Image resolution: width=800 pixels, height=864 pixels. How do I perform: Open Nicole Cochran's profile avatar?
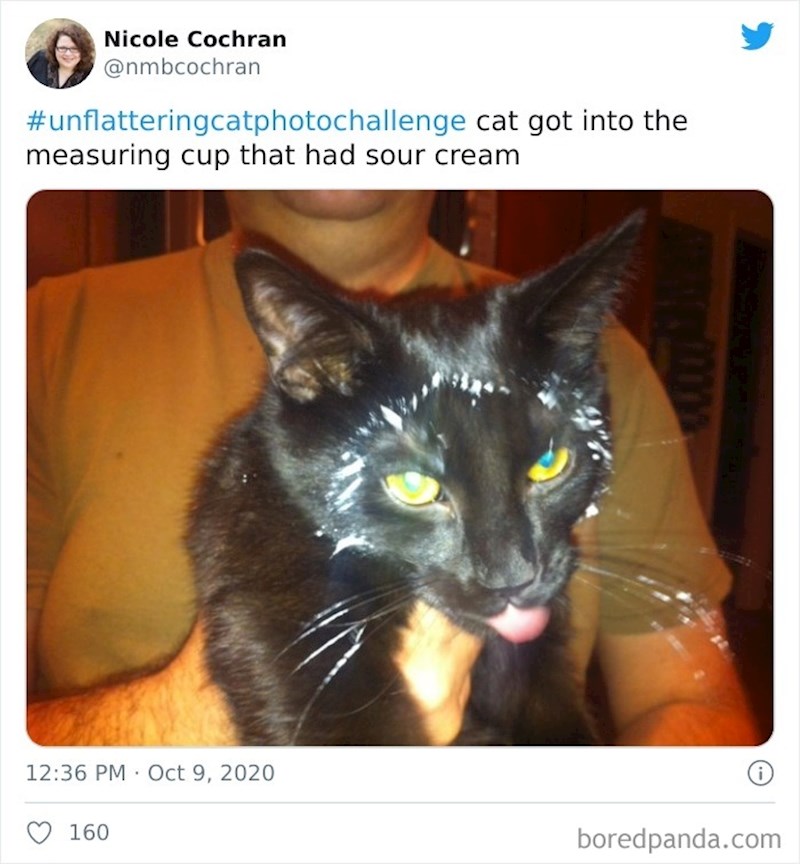(x=60, y=53)
